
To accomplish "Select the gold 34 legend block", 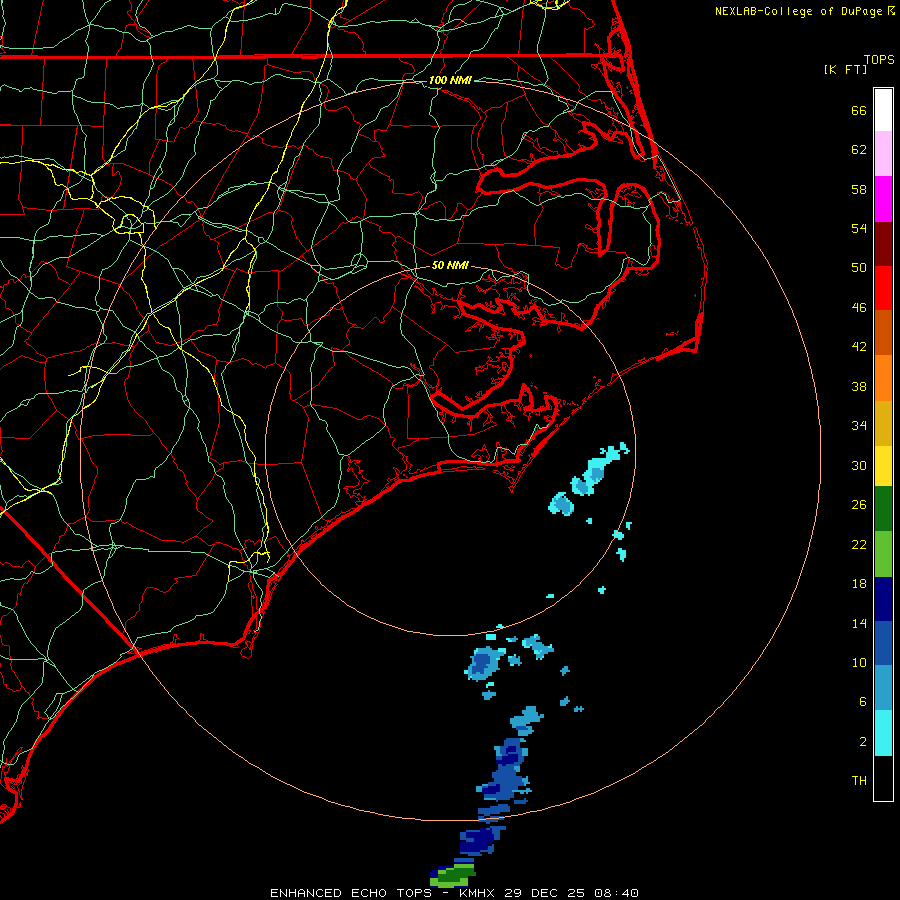I will point(883,422).
